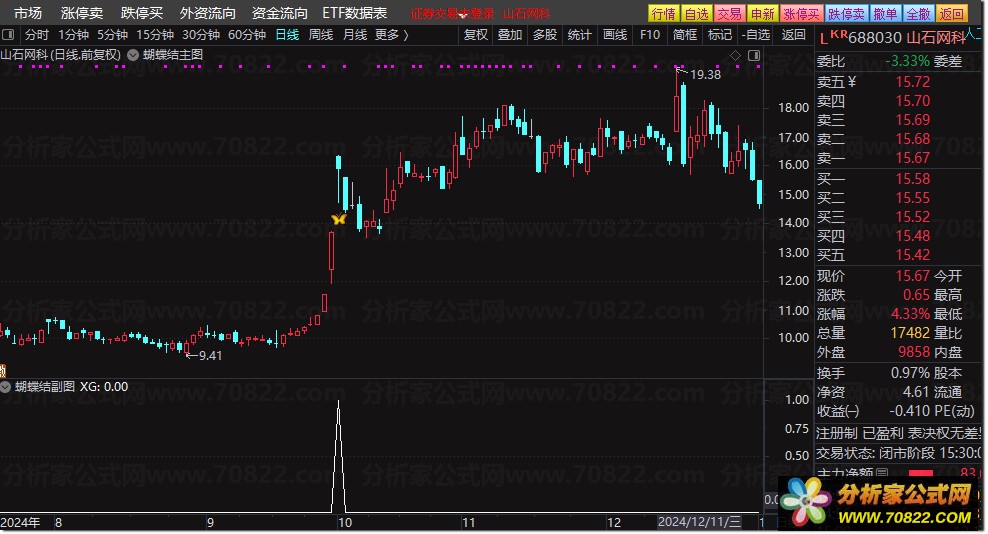Click the 简框 toolbar button
Screen dimensions: 988x534
click(x=685, y=35)
